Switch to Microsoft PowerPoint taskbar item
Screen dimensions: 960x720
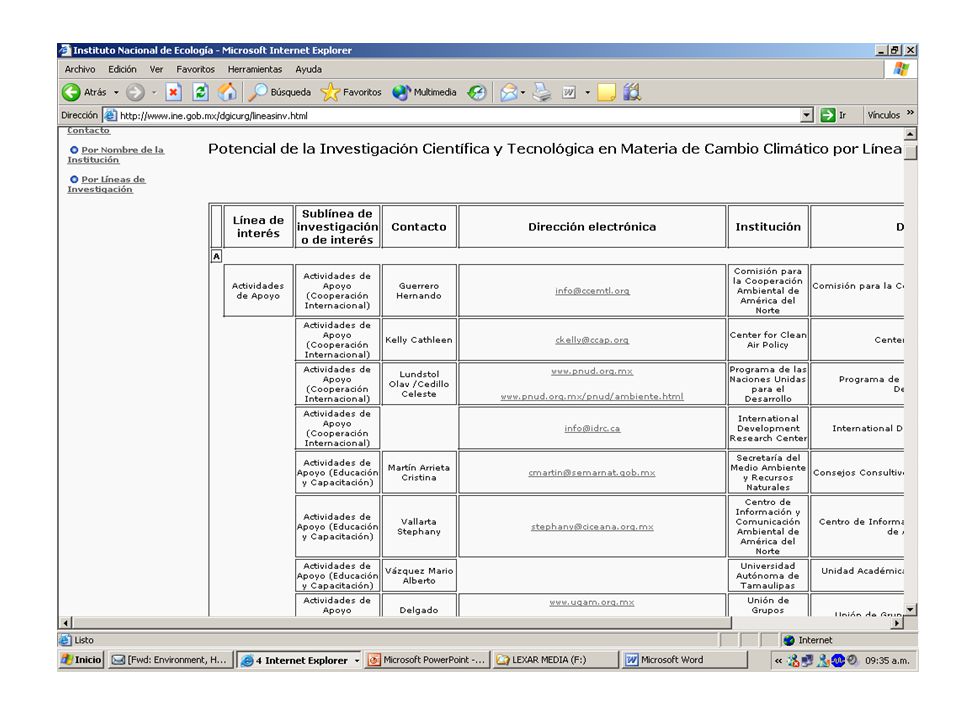427,659
